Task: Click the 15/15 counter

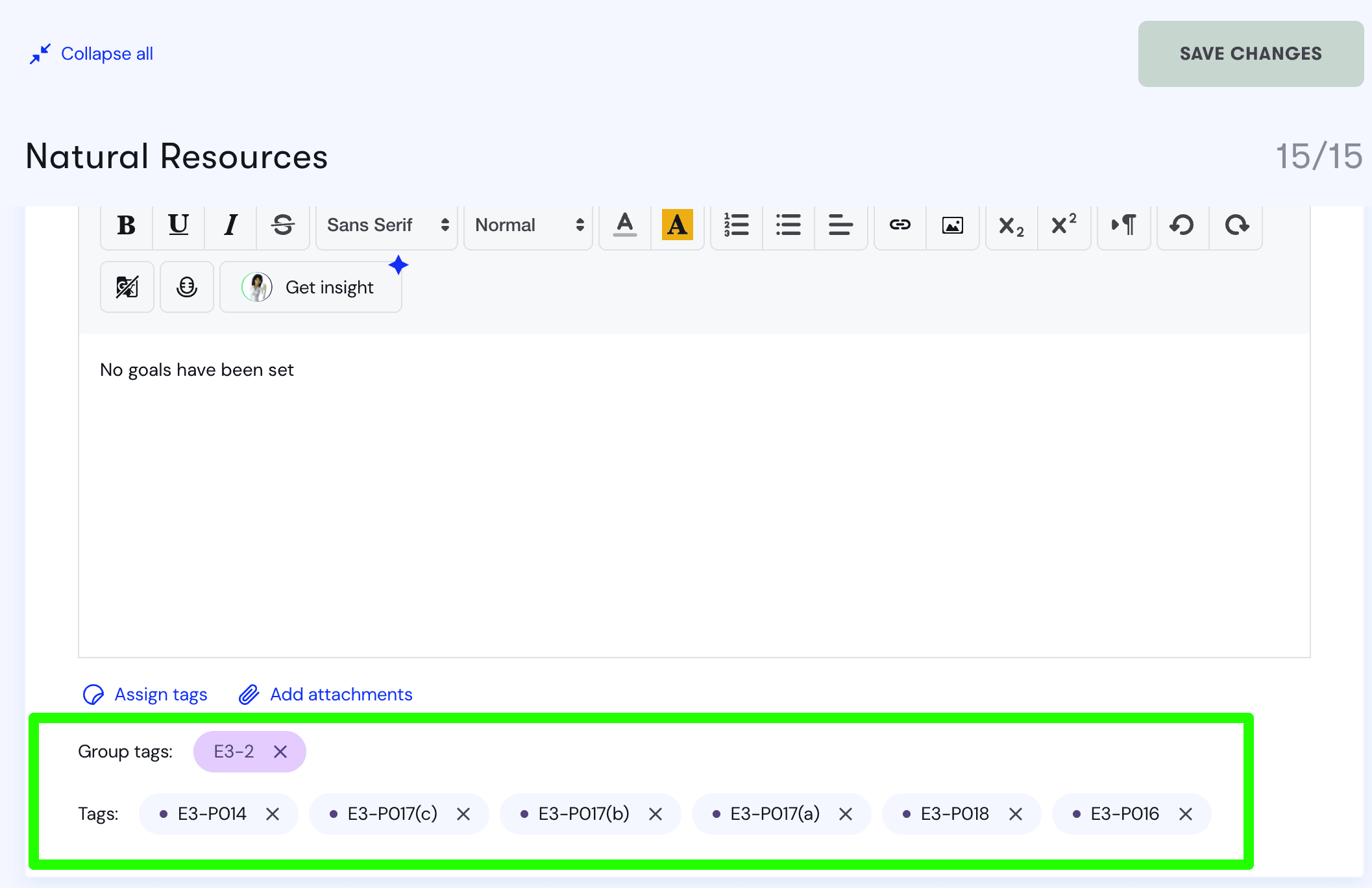Action: [1319, 156]
